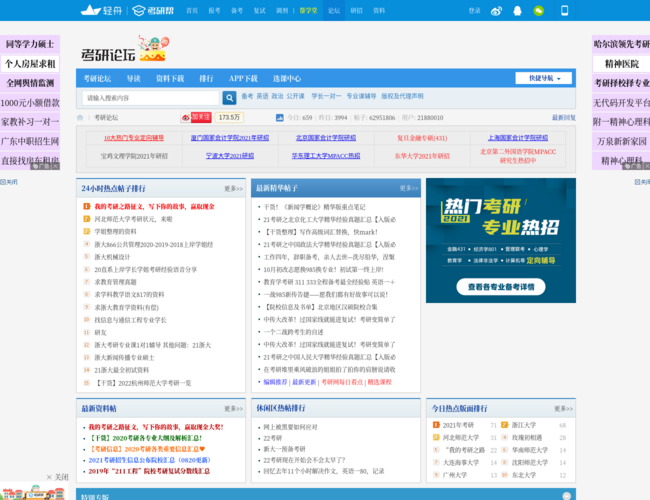Open 复旦金融专硕(431) promo link
The image size is (650, 500).
[x=422, y=138]
